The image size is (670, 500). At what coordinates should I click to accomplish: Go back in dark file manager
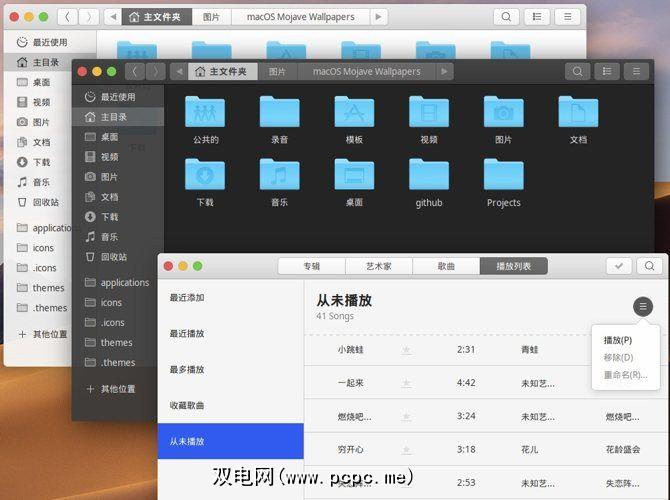click(x=135, y=71)
